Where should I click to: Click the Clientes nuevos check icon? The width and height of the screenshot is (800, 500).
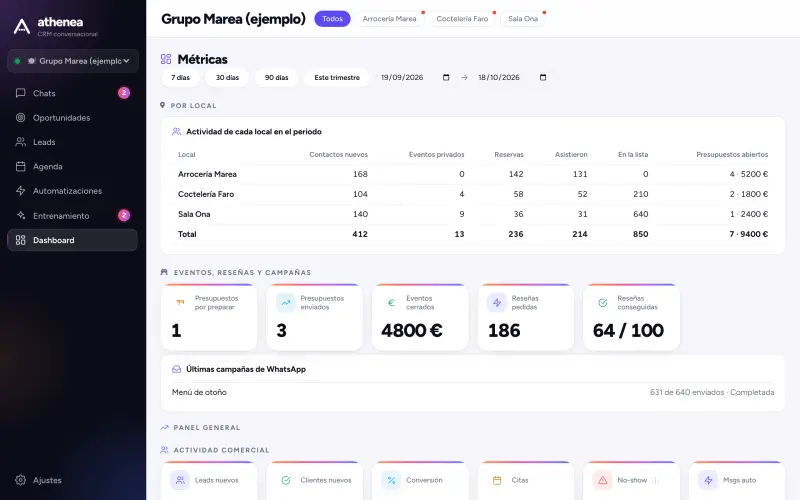(286, 480)
